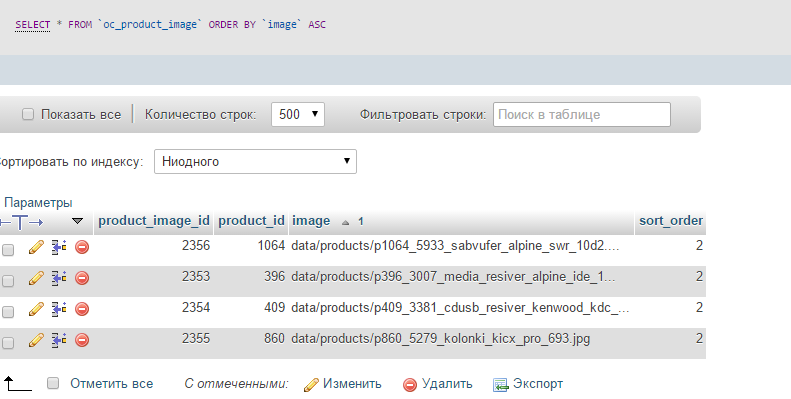
Task: Click the red icon next to Удалить
Action: tap(410, 385)
